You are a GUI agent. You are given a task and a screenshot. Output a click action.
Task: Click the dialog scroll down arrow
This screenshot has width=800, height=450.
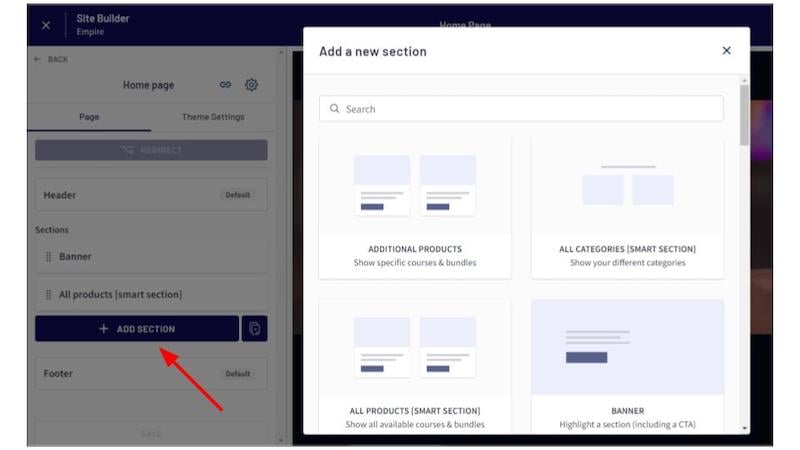[744, 429]
